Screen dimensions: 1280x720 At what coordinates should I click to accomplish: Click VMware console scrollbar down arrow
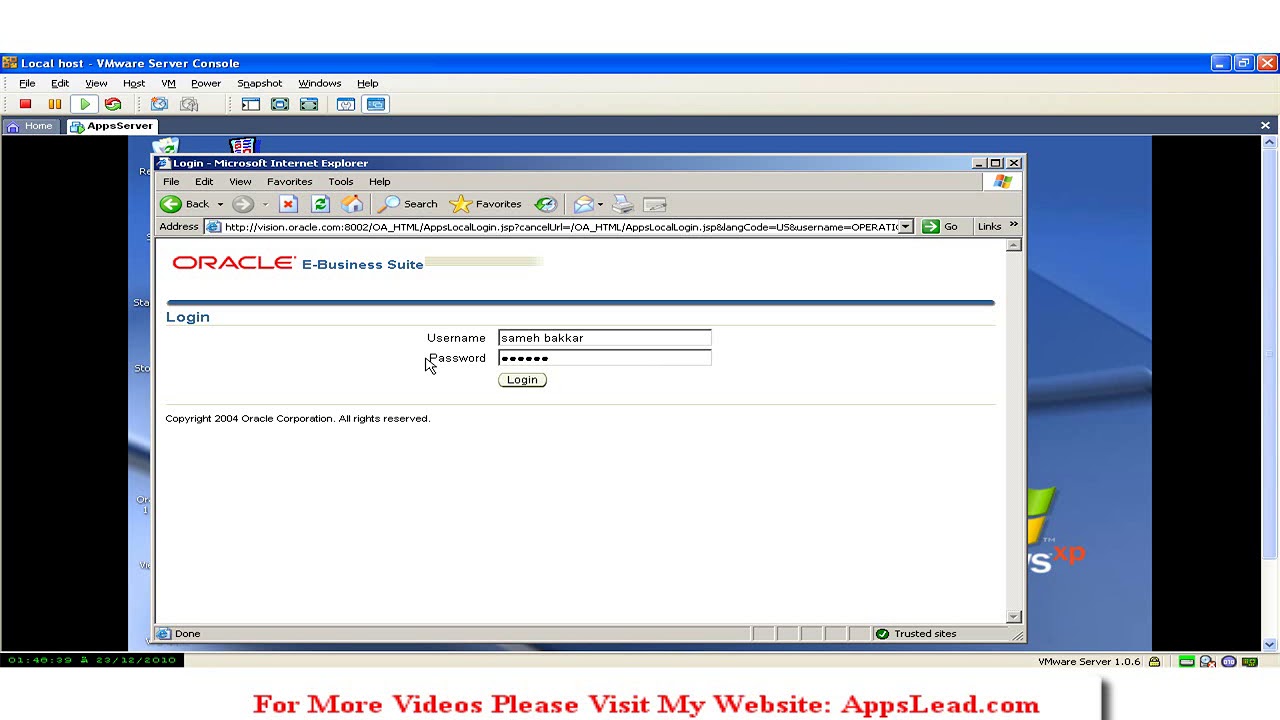(1270, 645)
